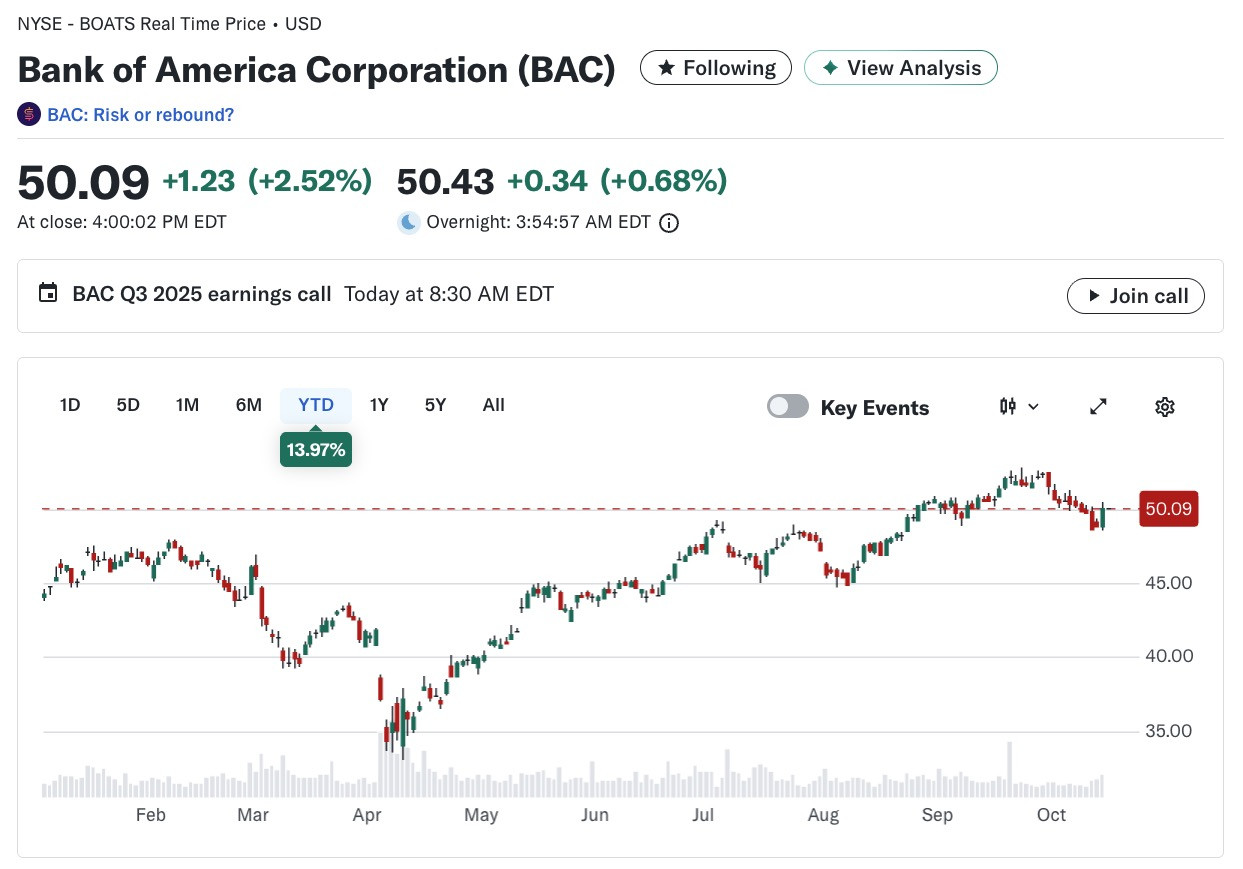Click the 50.09 price marker on chart
The image size is (1243, 869).
(x=1168, y=509)
